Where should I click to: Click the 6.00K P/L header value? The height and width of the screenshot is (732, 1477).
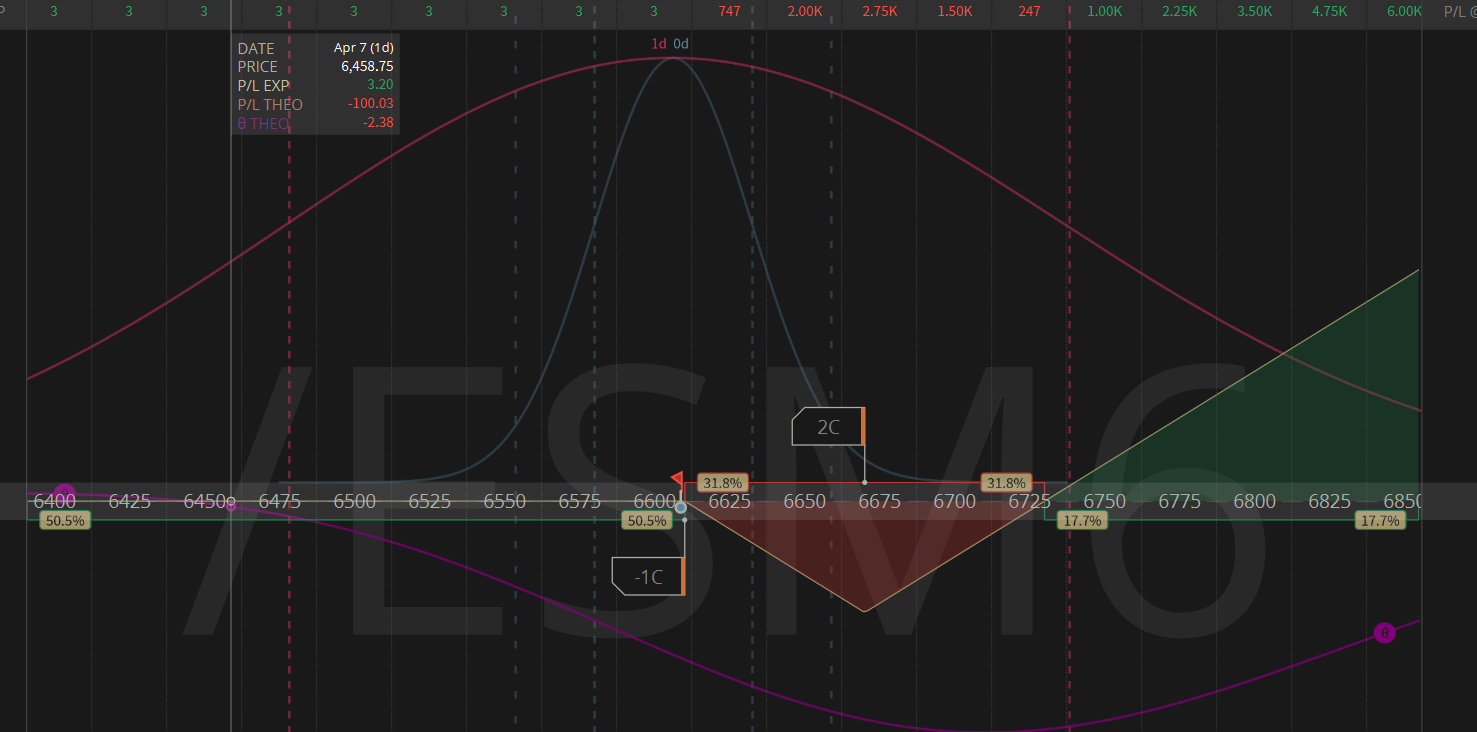click(1404, 11)
